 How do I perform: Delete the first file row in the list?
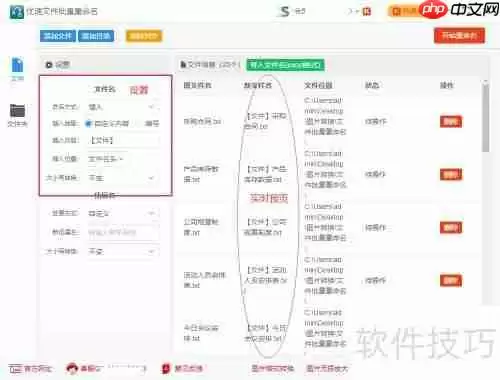[x=451, y=122]
